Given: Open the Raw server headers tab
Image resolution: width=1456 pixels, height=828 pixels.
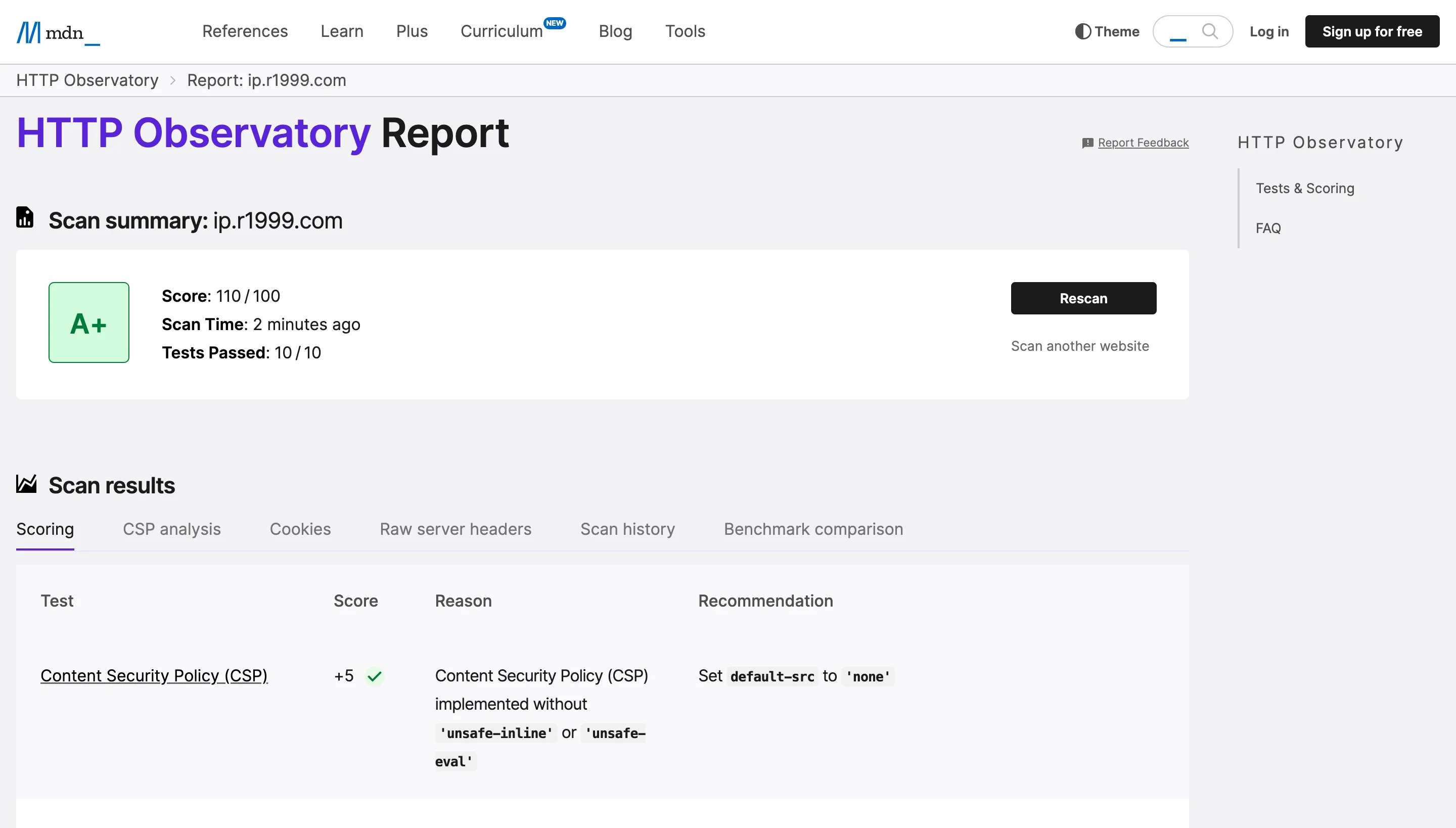Looking at the screenshot, I should click(455, 529).
